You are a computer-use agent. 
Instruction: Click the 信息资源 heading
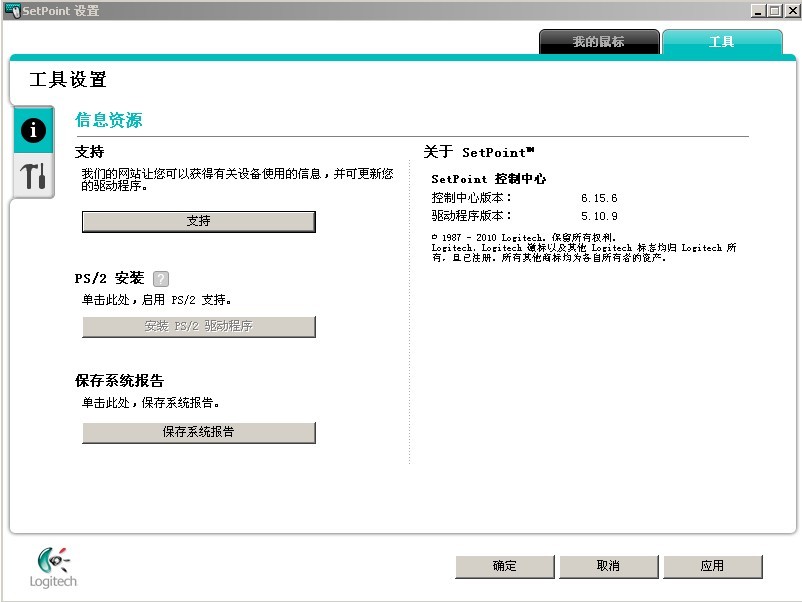pos(108,120)
